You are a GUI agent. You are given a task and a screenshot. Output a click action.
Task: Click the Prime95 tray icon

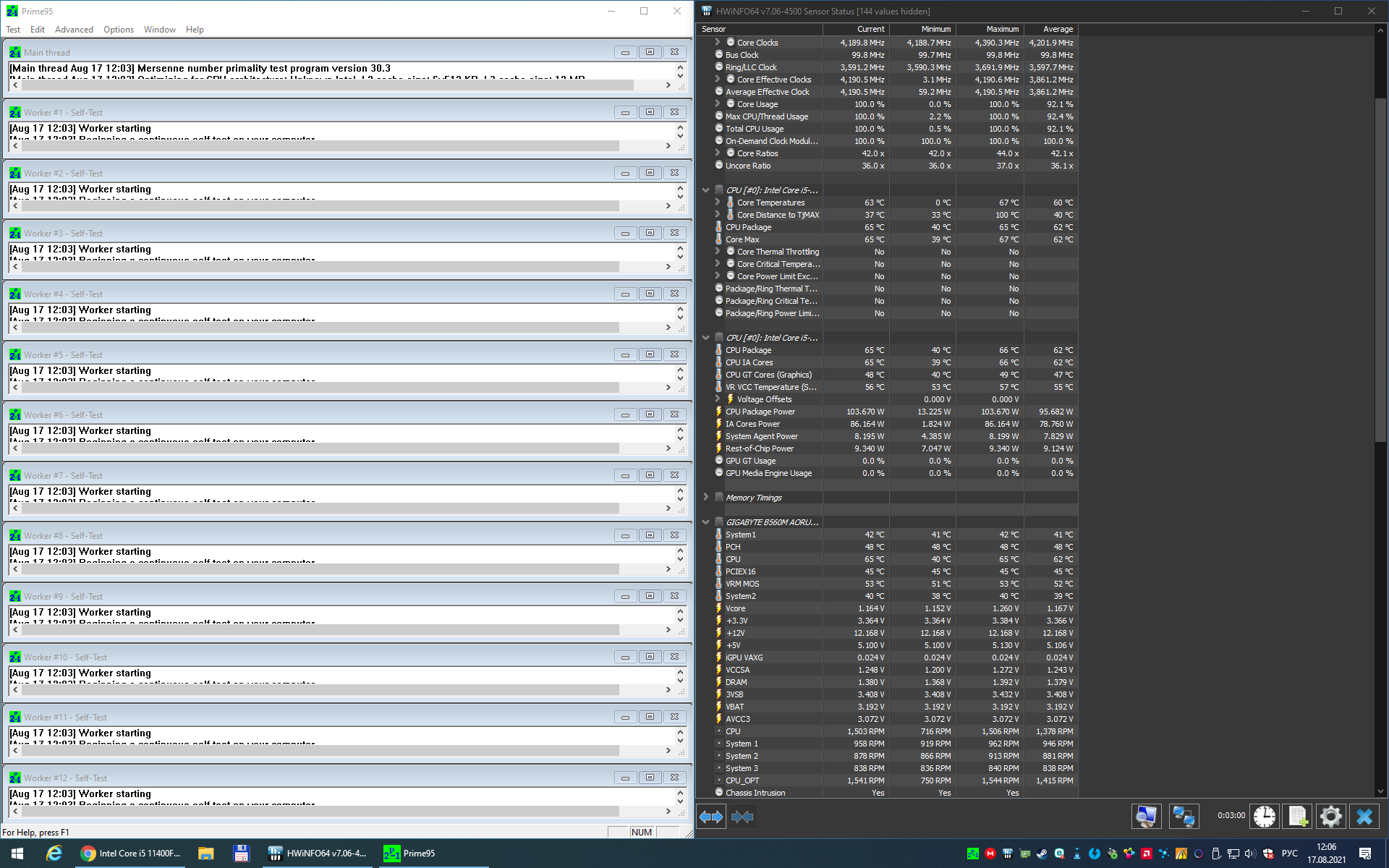(x=972, y=854)
